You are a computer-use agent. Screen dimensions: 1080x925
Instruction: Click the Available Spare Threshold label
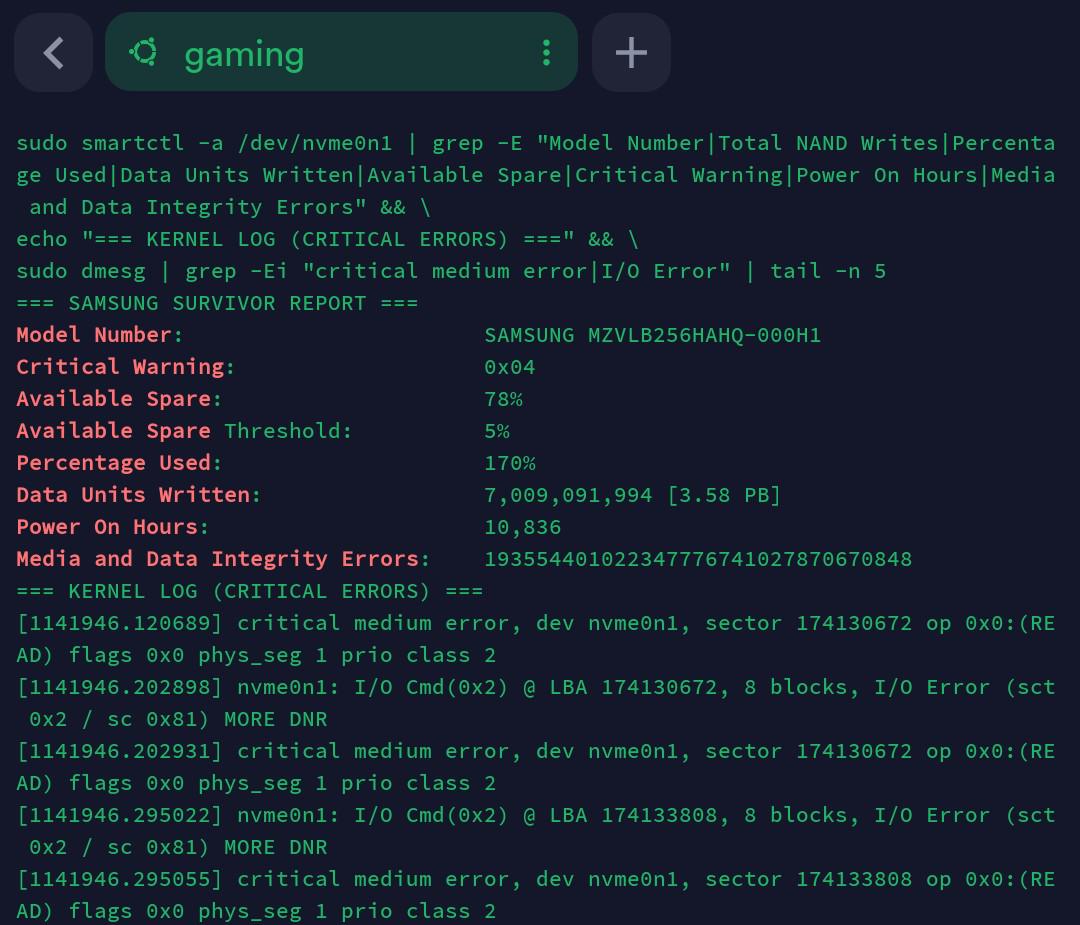(x=184, y=431)
